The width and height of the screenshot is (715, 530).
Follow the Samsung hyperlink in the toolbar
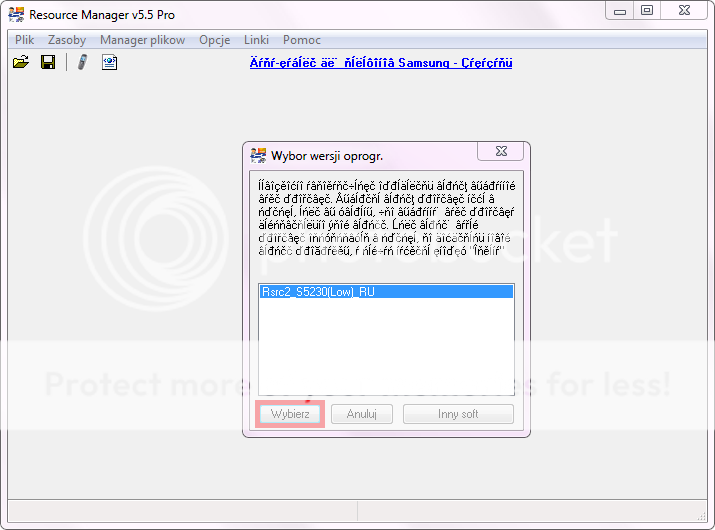pyautogui.click(x=380, y=63)
